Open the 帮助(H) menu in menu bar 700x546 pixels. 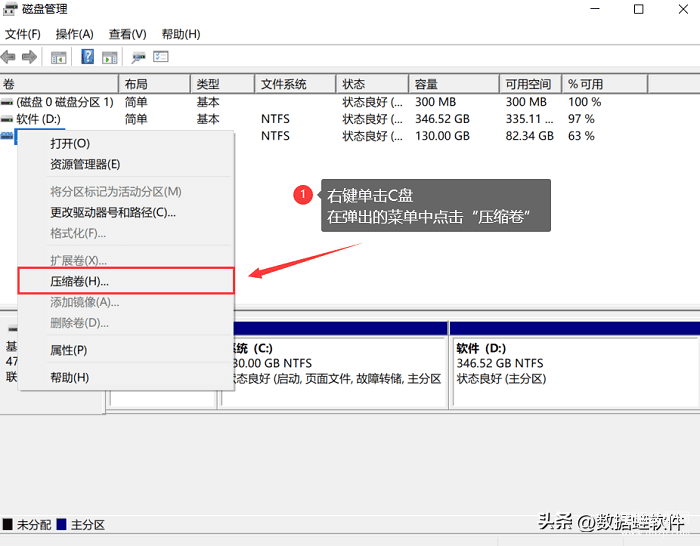pyautogui.click(x=181, y=34)
